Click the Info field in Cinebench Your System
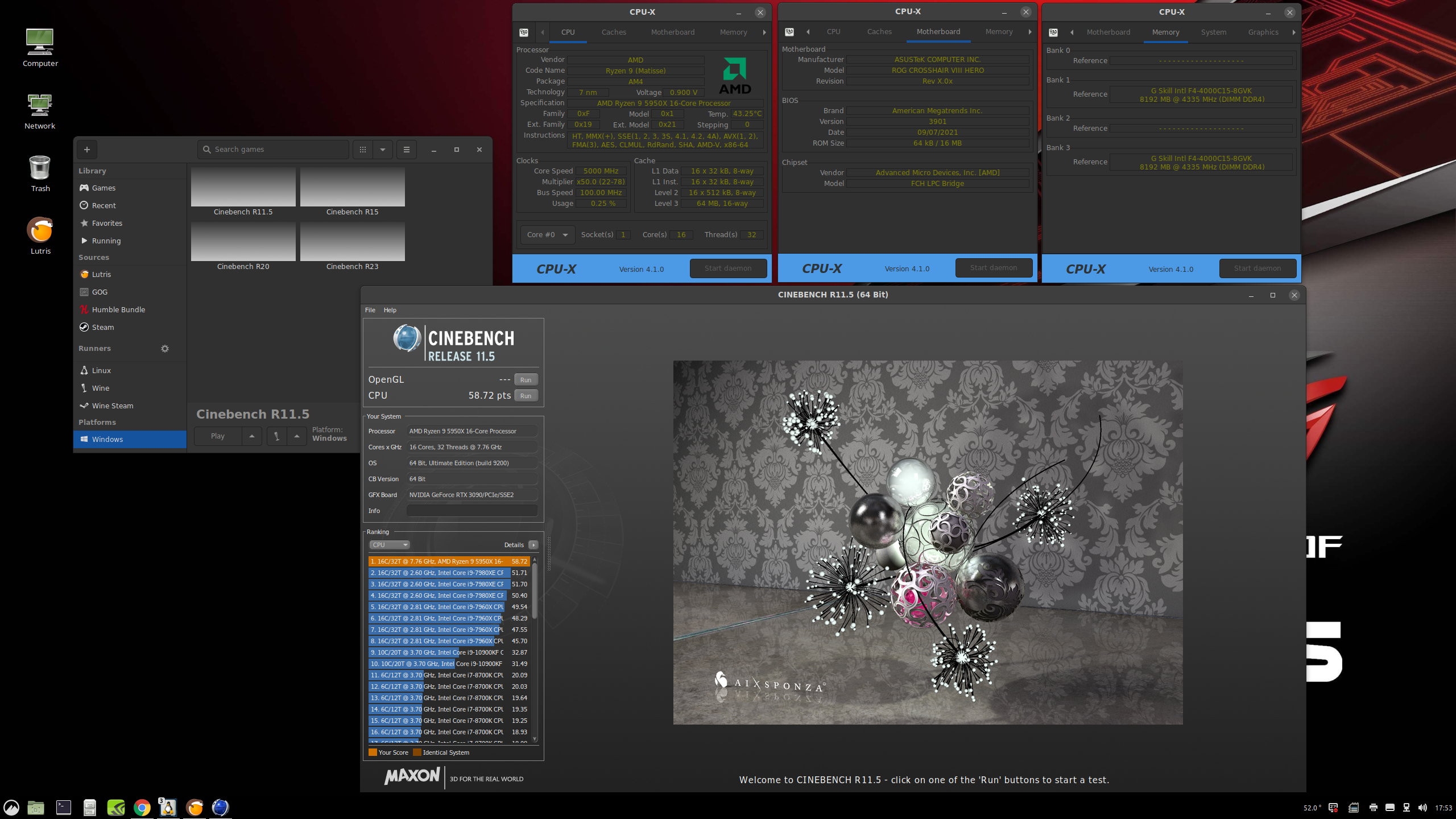1456x819 pixels. pos(472,511)
